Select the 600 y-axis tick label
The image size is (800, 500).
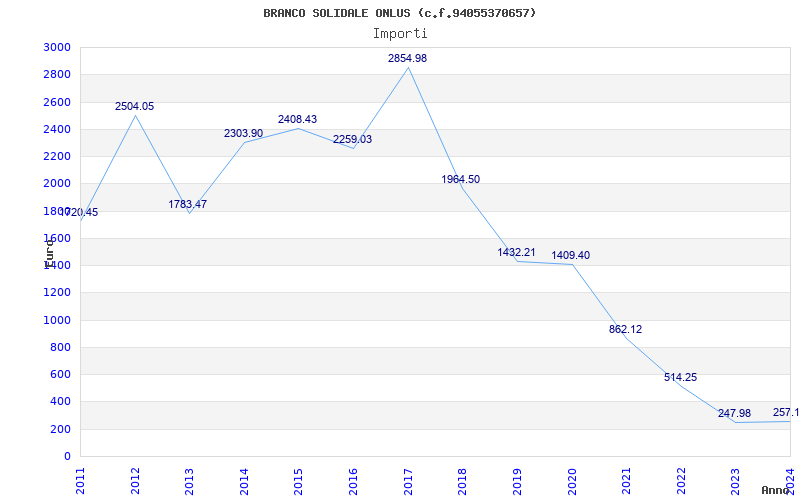(x=61, y=374)
